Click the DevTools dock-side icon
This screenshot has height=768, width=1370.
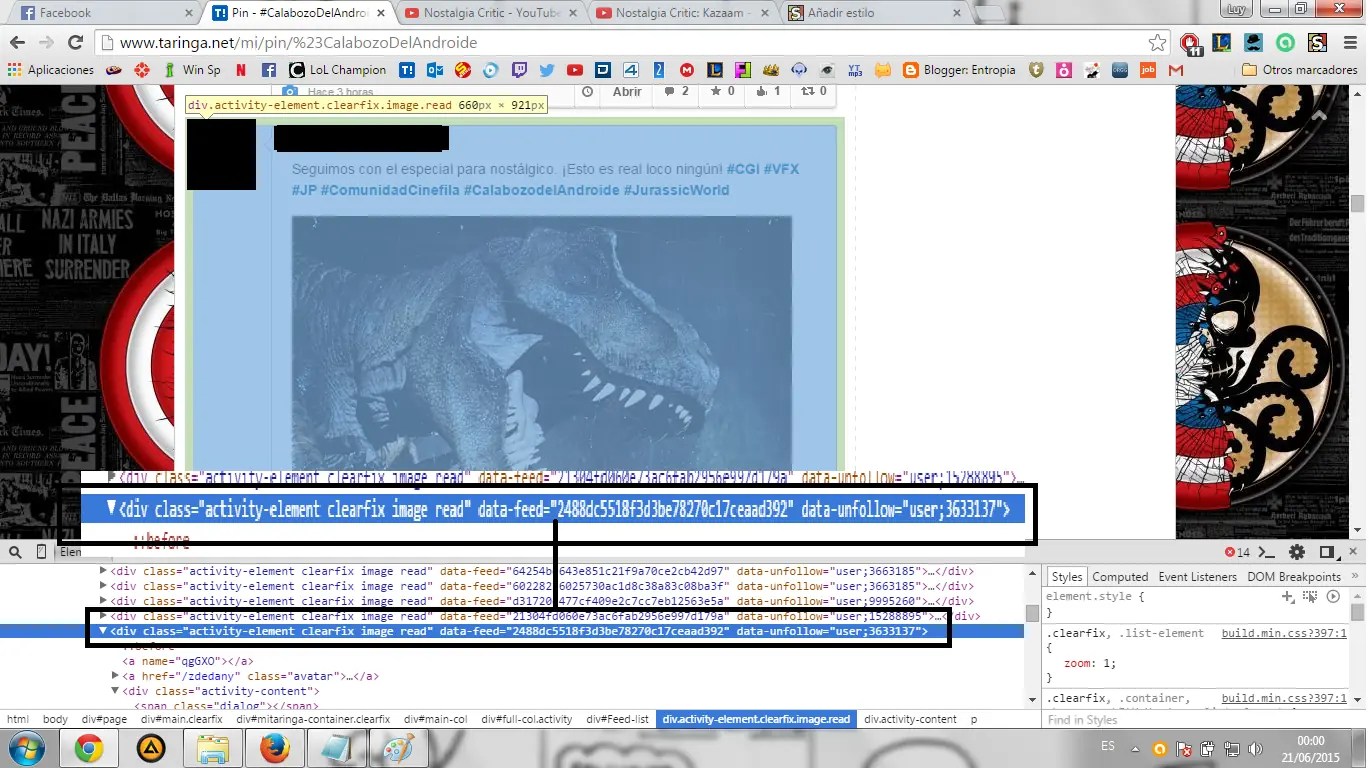(1327, 552)
